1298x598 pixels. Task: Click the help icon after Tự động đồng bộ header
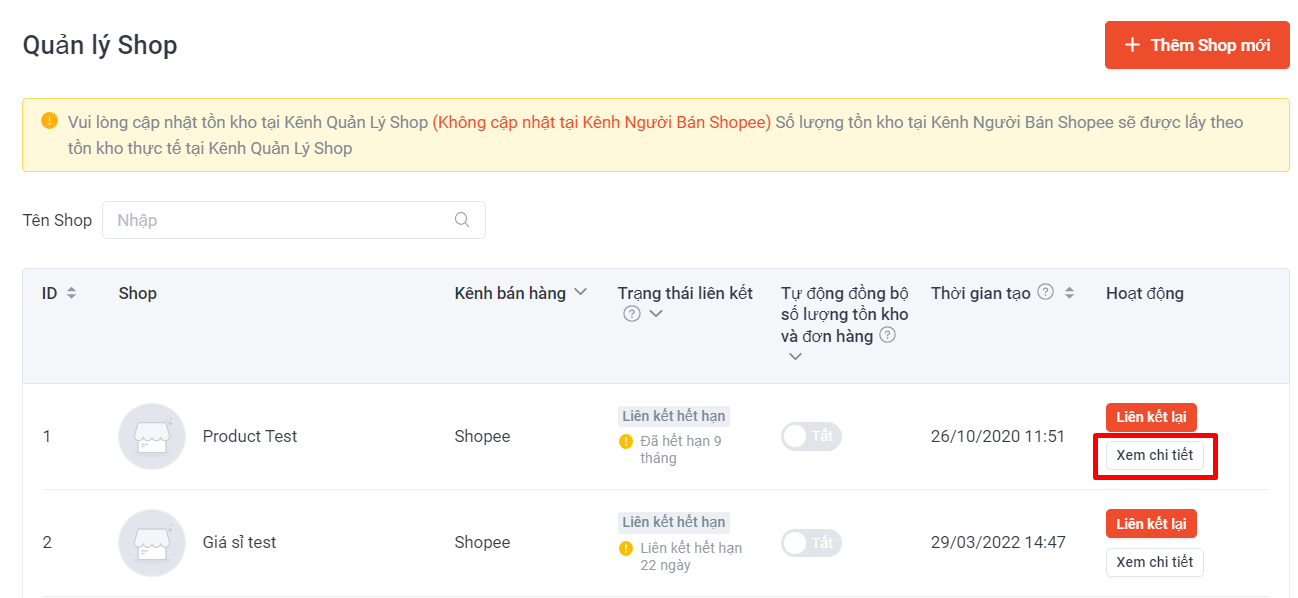tap(887, 335)
